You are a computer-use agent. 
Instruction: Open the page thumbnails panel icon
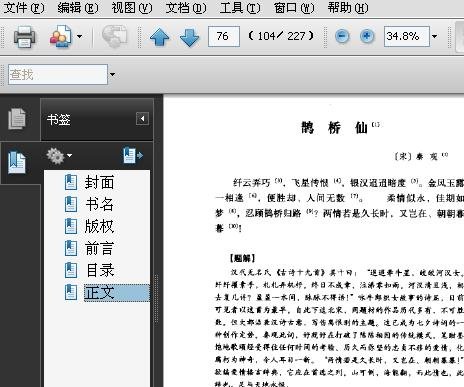[17, 119]
